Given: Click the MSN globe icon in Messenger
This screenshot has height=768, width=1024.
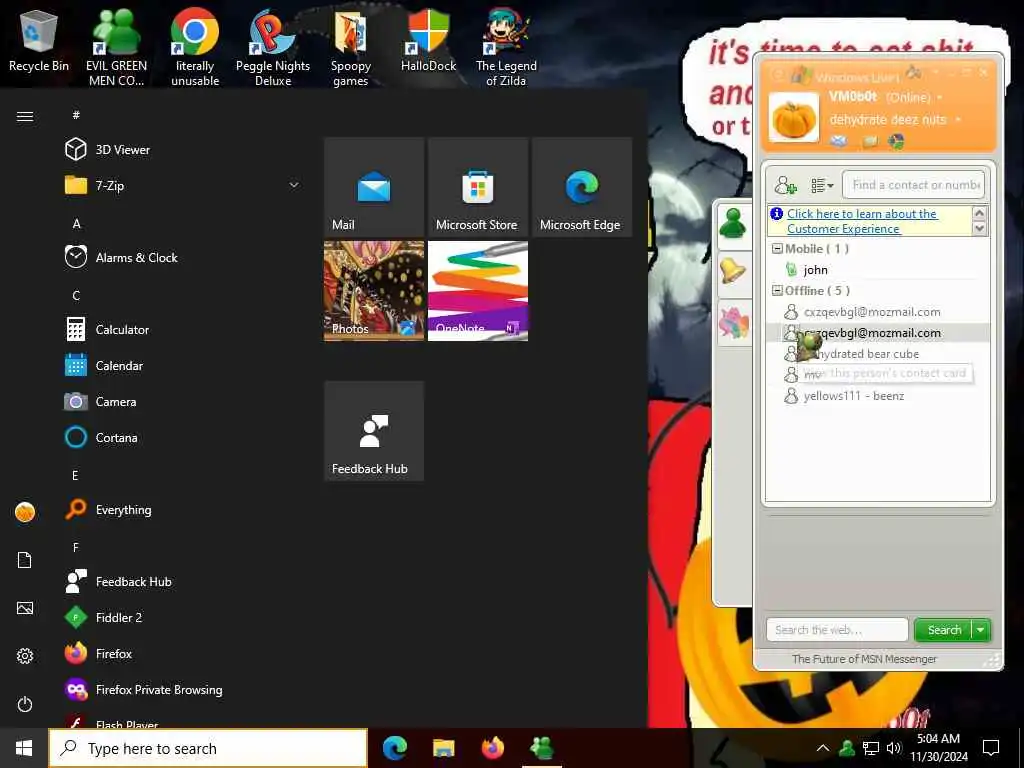Looking at the screenshot, I should [896, 141].
